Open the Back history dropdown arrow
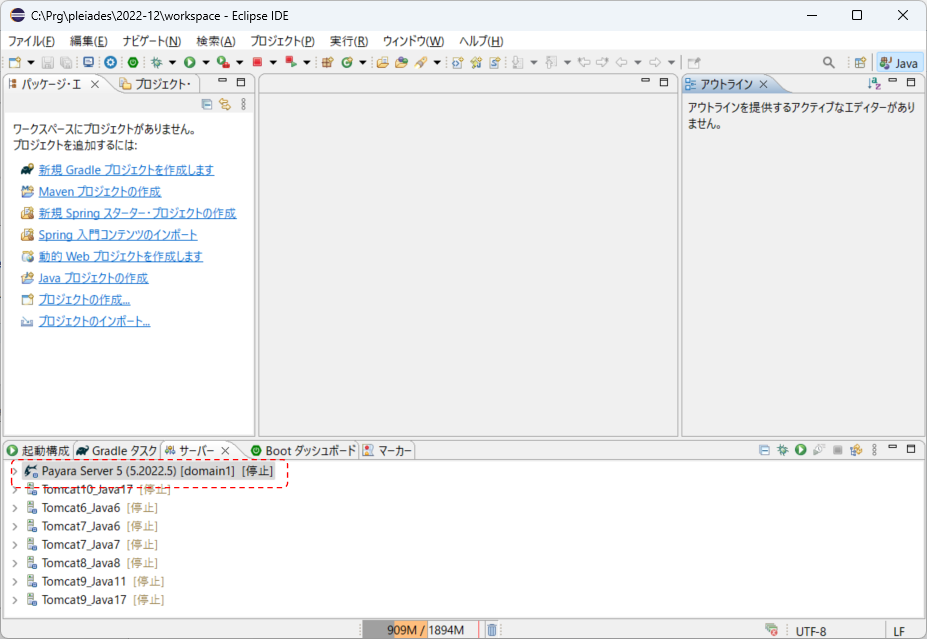 point(638,63)
